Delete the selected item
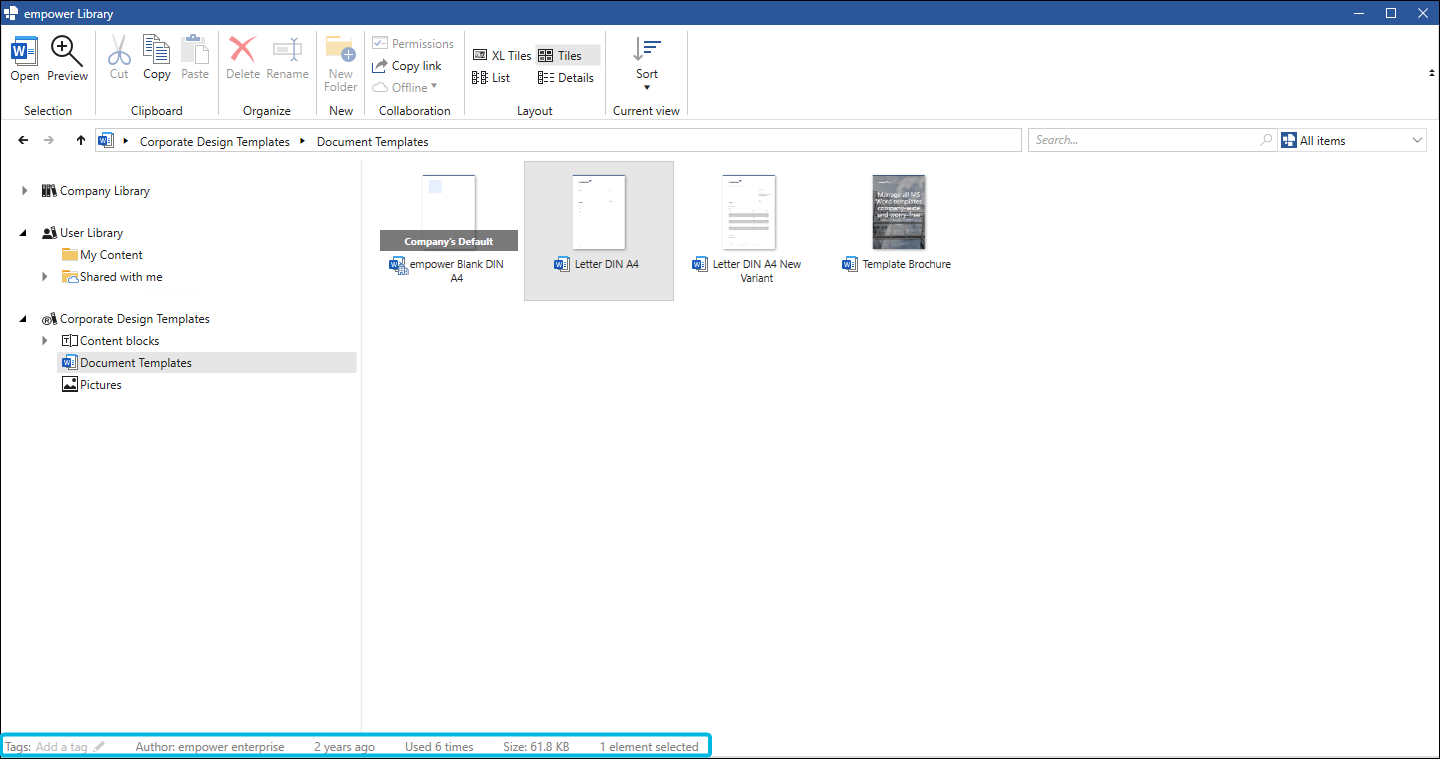Screen dimensions: 1440x759 (243, 59)
